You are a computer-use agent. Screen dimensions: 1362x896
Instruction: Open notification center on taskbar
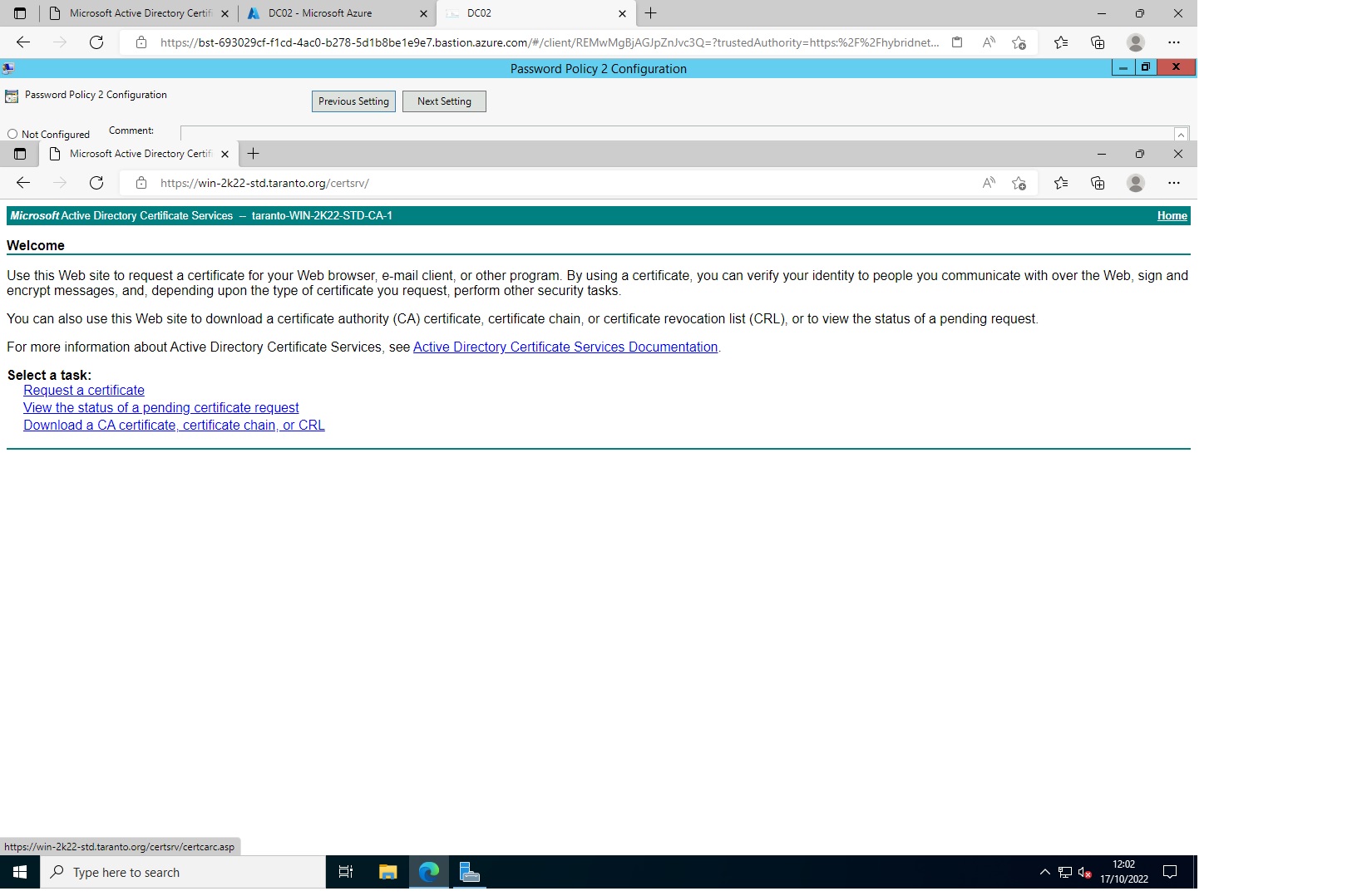1170,872
